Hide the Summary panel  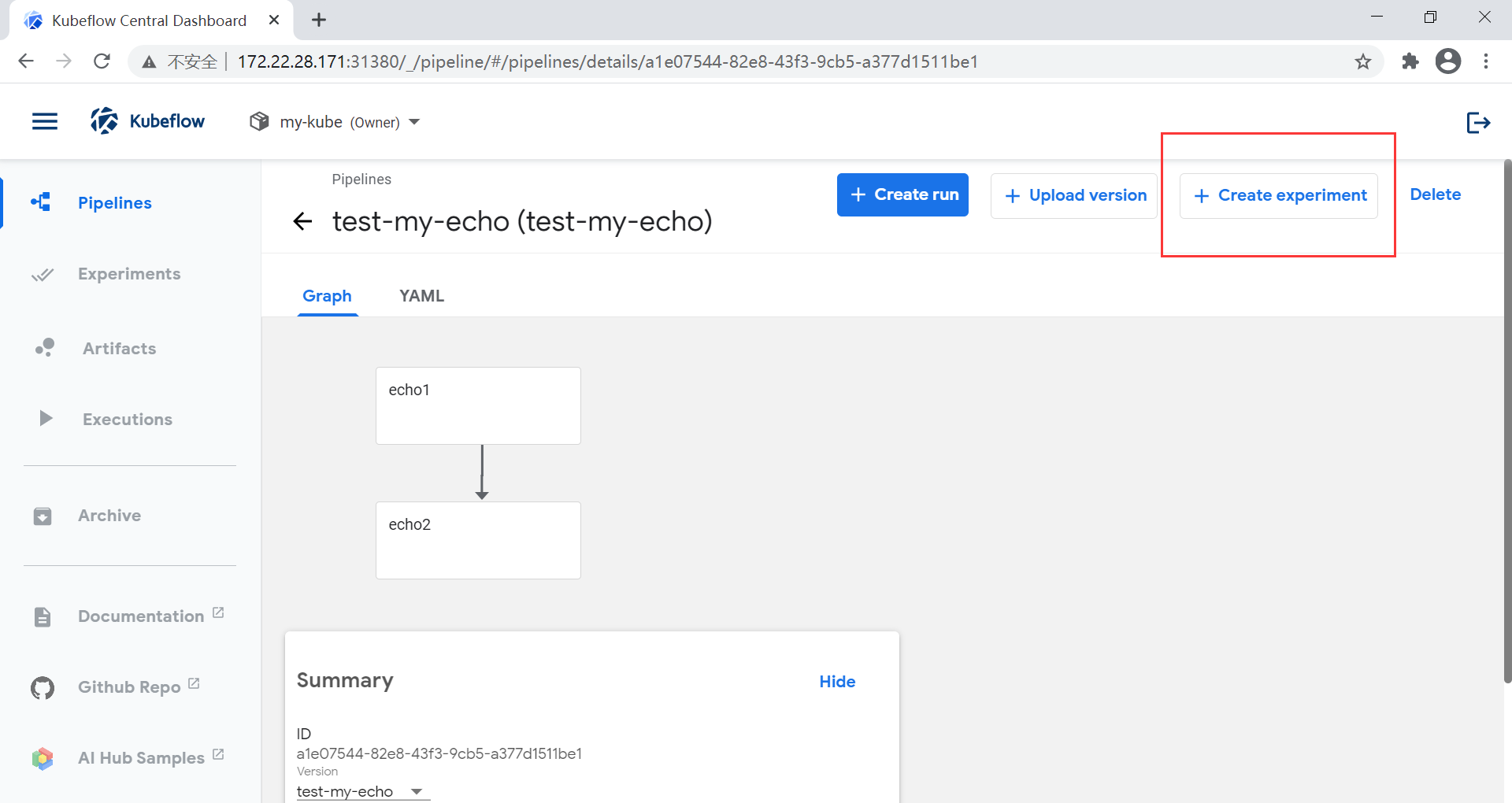click(837, 682)
